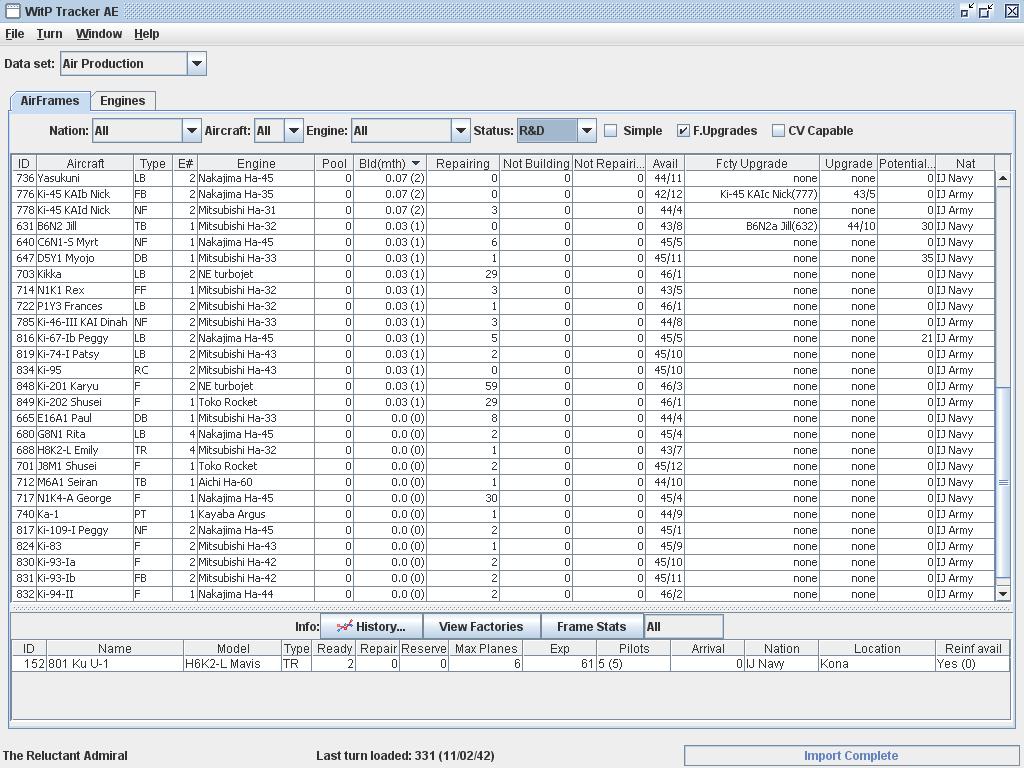Open the Window menu
The height and width of the screenshot is (768, 1024).
coord(99,34)
